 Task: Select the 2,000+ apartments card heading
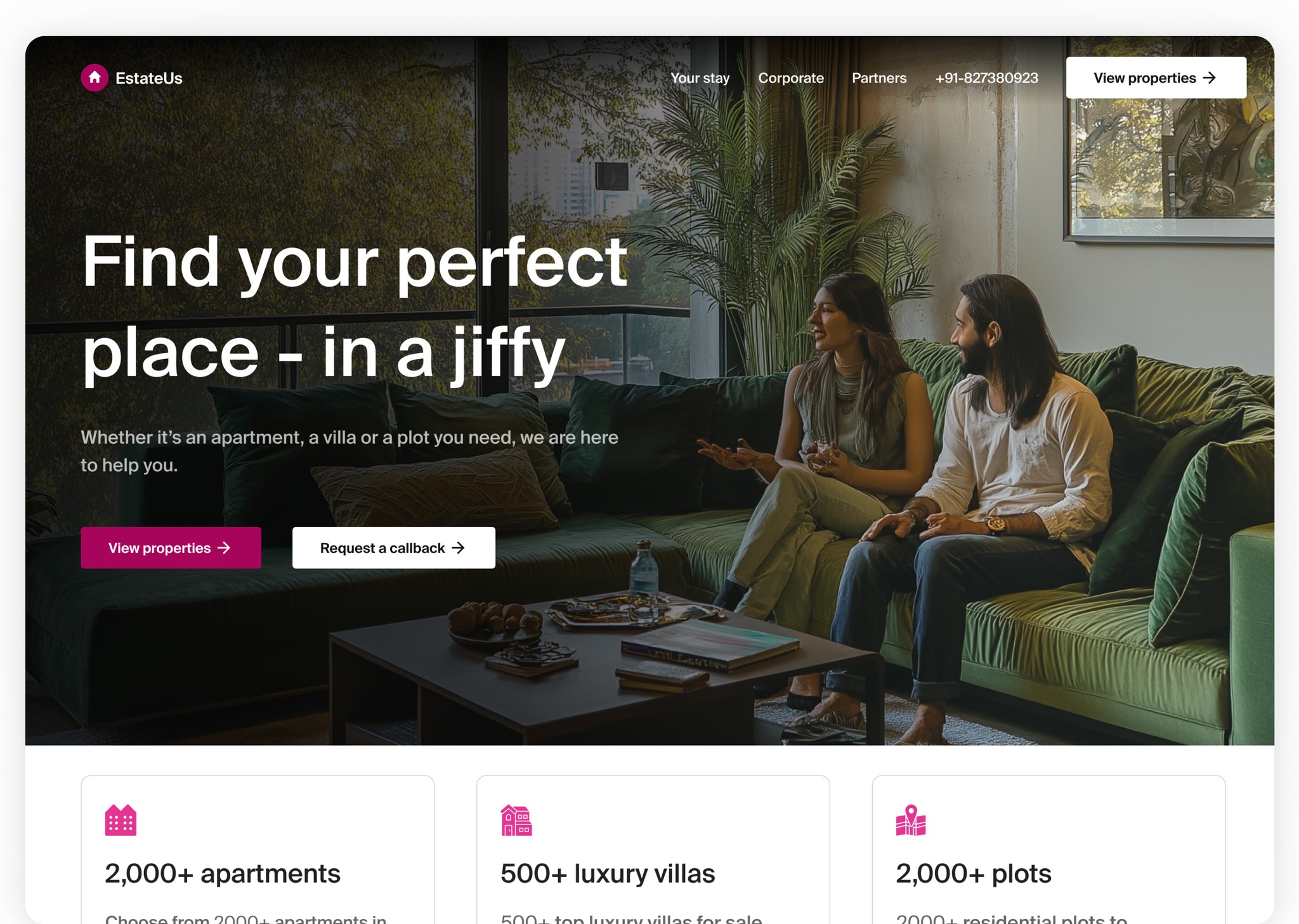tap(223, 873)
